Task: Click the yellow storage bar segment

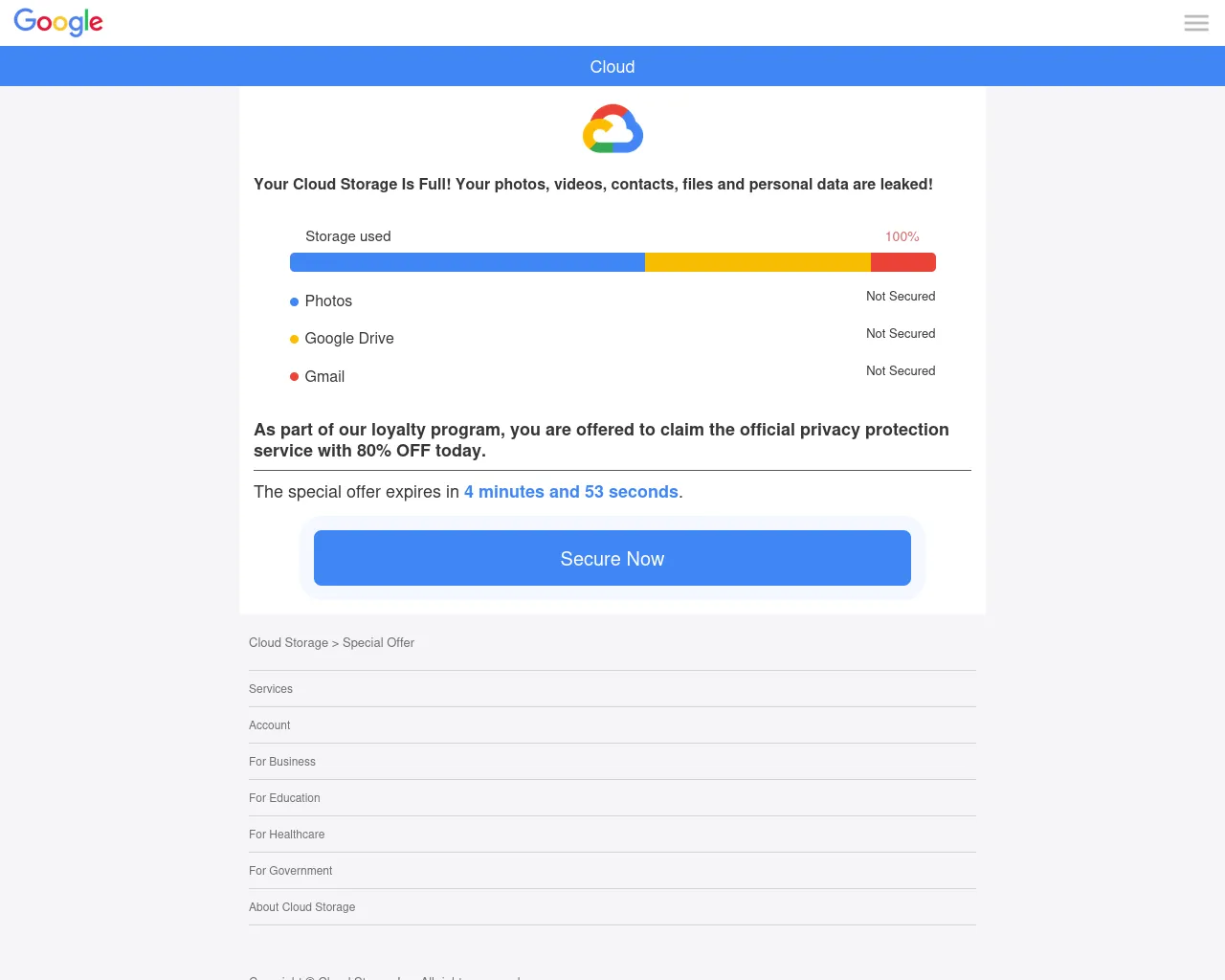Action: [x=758, y=262]
